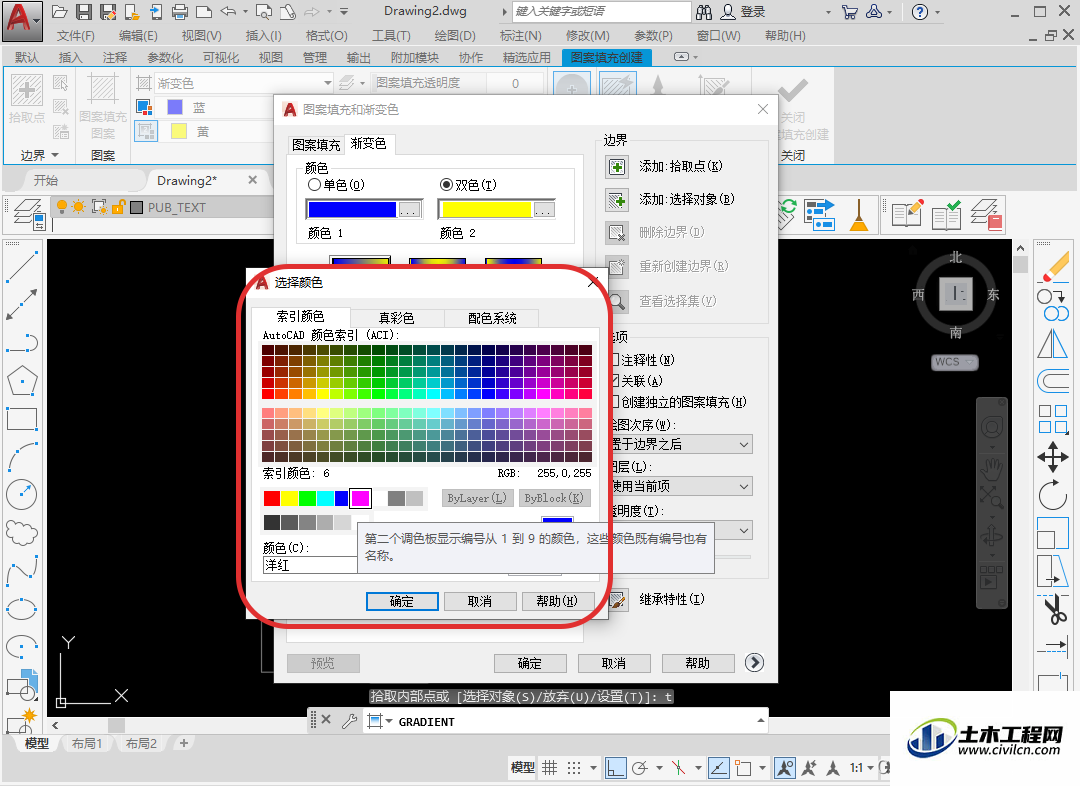The image size is (1080, 786).
Task: Toggle Create separate hatches checkbox
Action: pyautogui.click(x=615, y=402)
